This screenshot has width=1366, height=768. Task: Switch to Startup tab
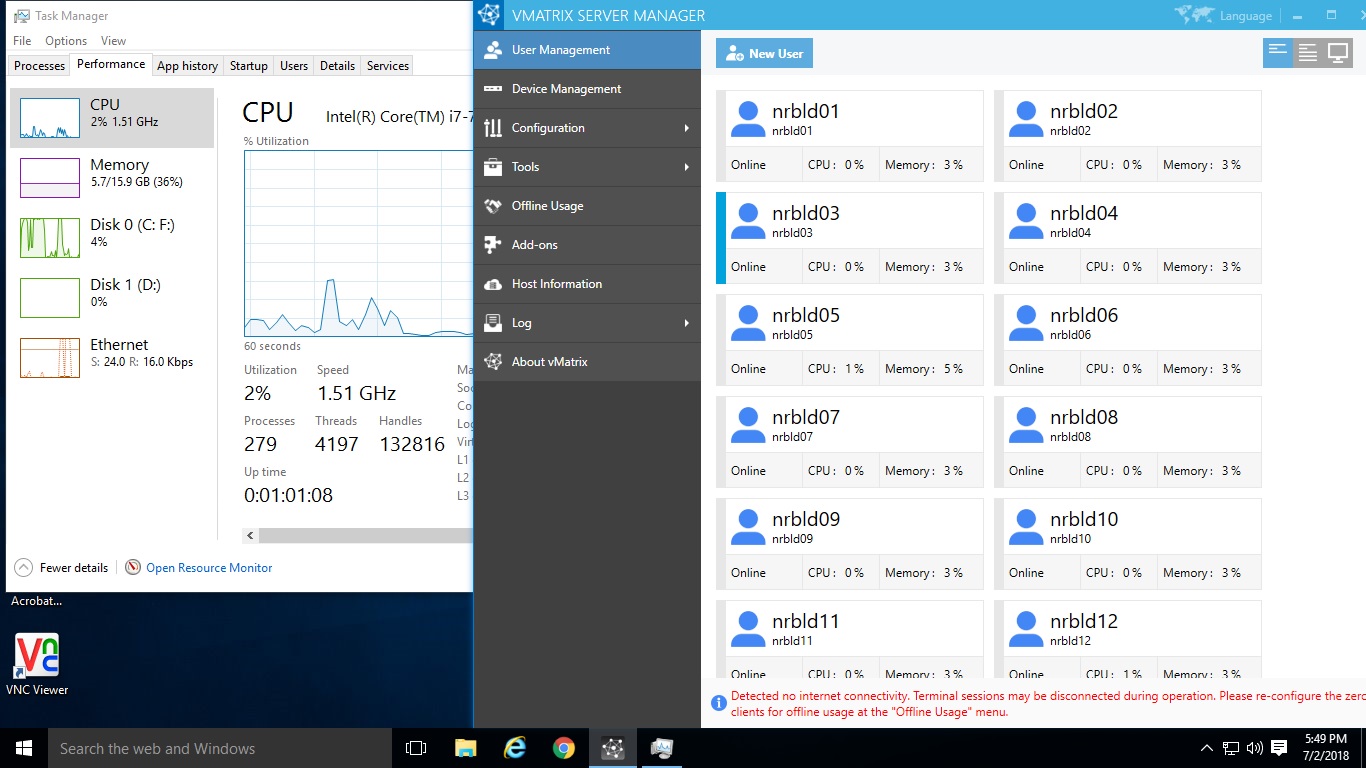point(249,66)
